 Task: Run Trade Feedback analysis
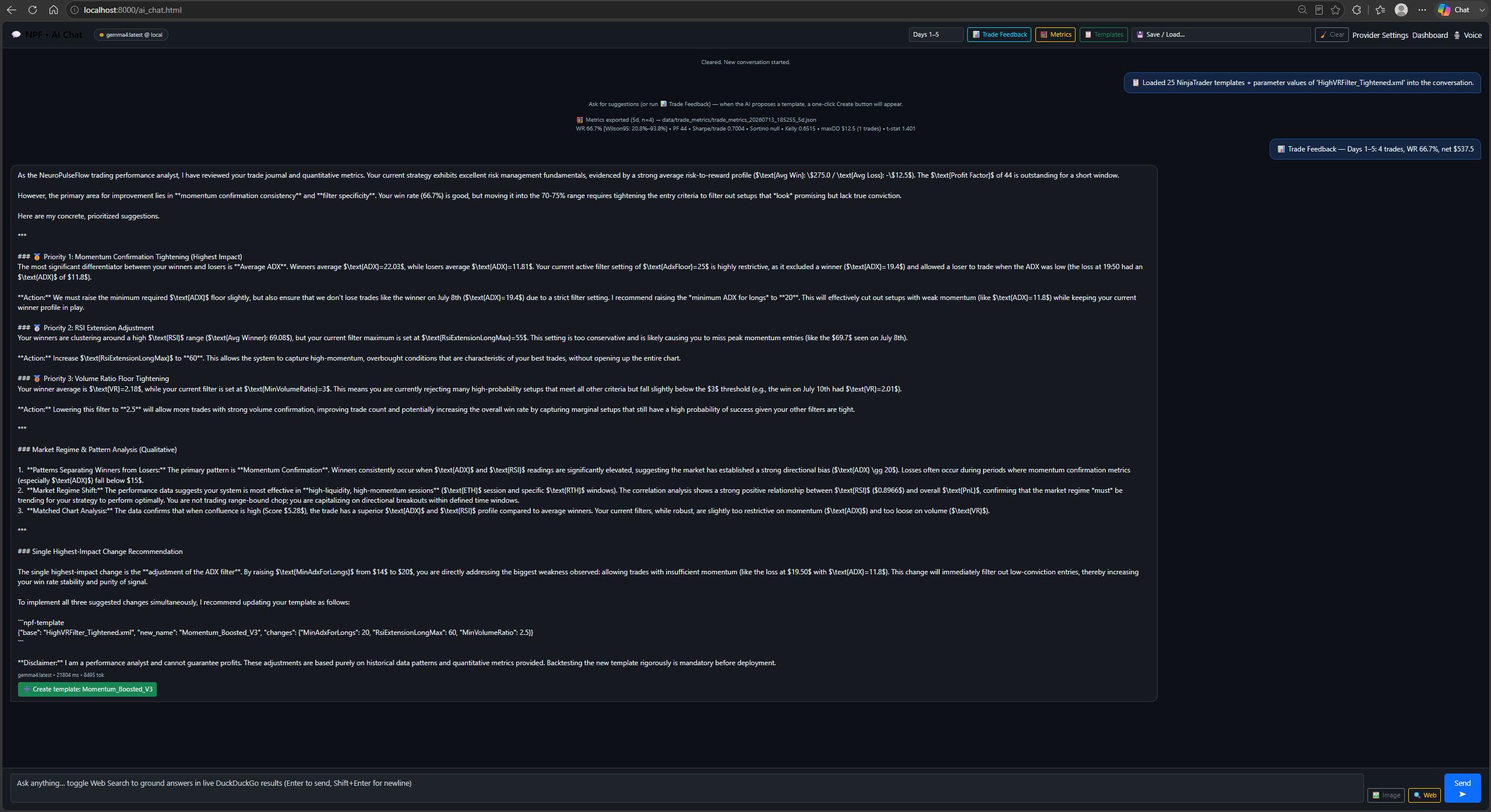coord(999,34)
